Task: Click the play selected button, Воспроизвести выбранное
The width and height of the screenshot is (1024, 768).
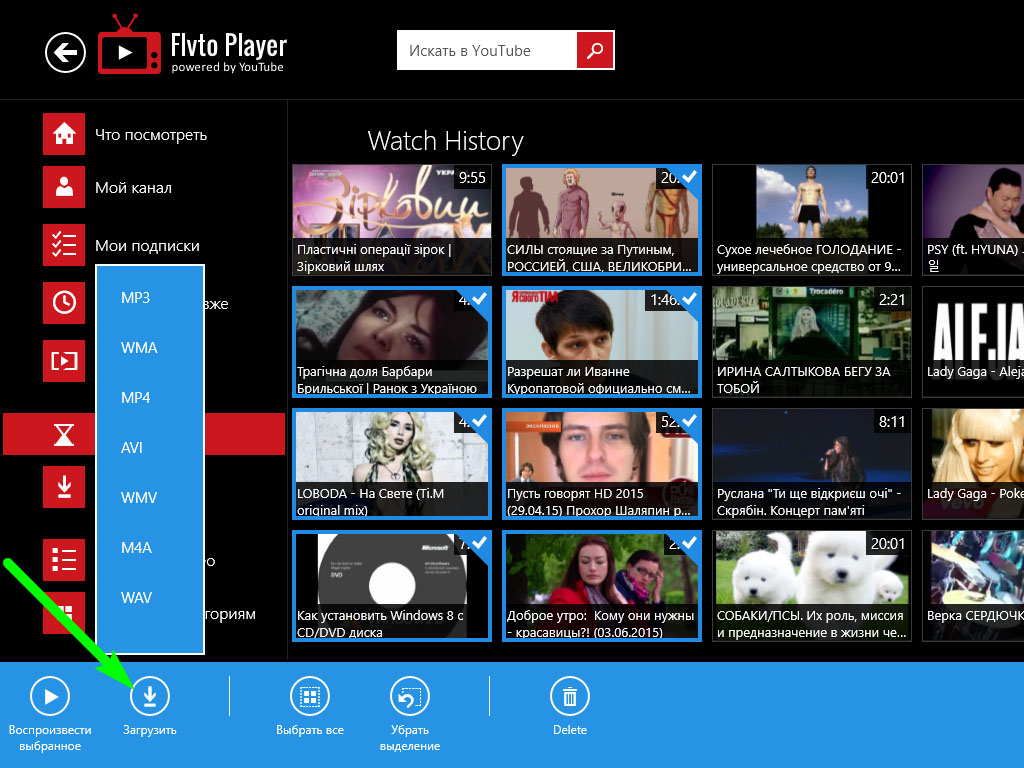Action: 50,713
